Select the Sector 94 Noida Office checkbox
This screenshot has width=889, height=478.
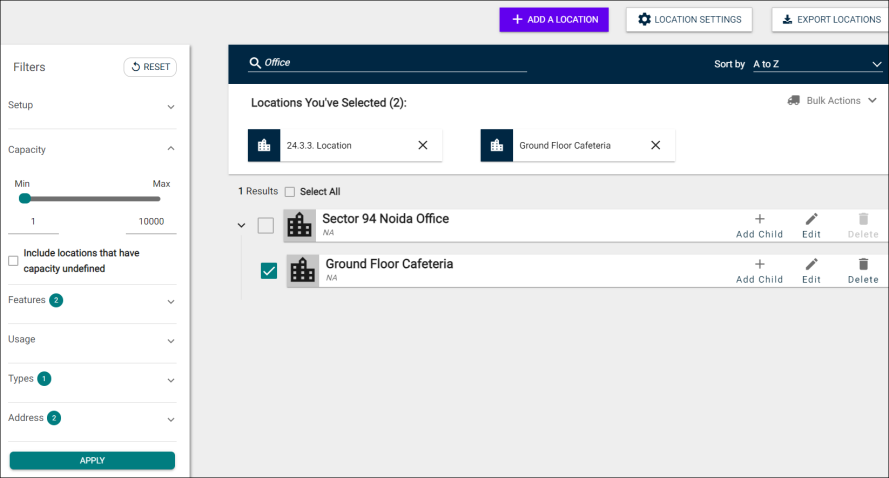265,226
